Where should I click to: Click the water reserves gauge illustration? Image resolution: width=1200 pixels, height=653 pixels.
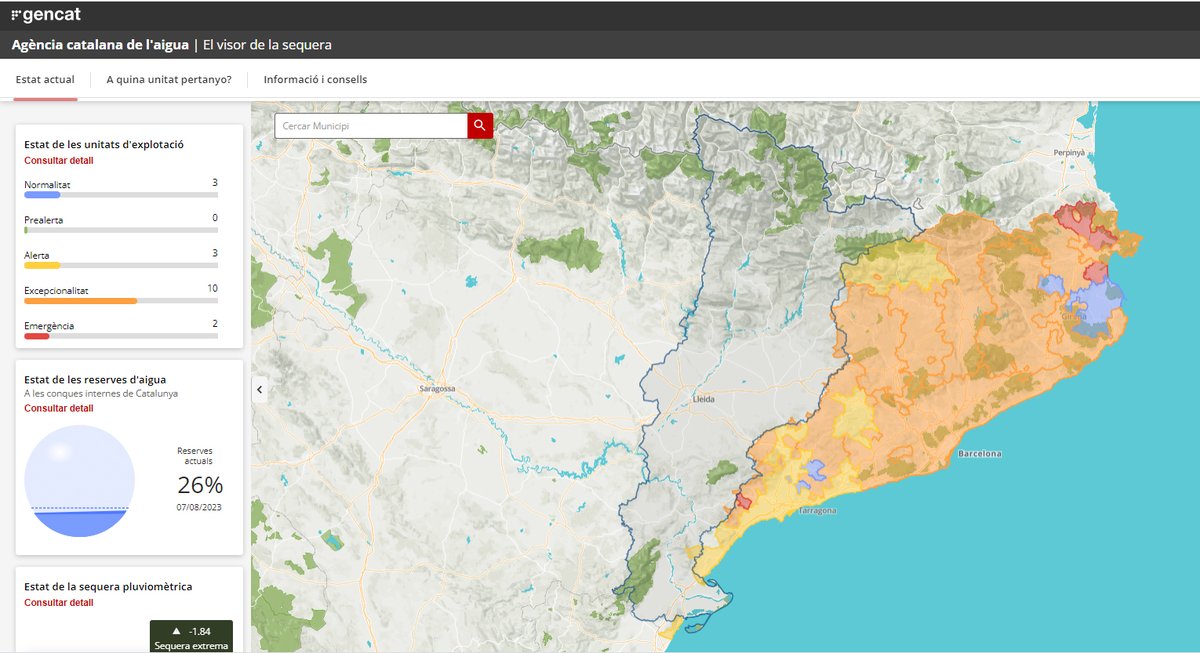coord(80,481)
